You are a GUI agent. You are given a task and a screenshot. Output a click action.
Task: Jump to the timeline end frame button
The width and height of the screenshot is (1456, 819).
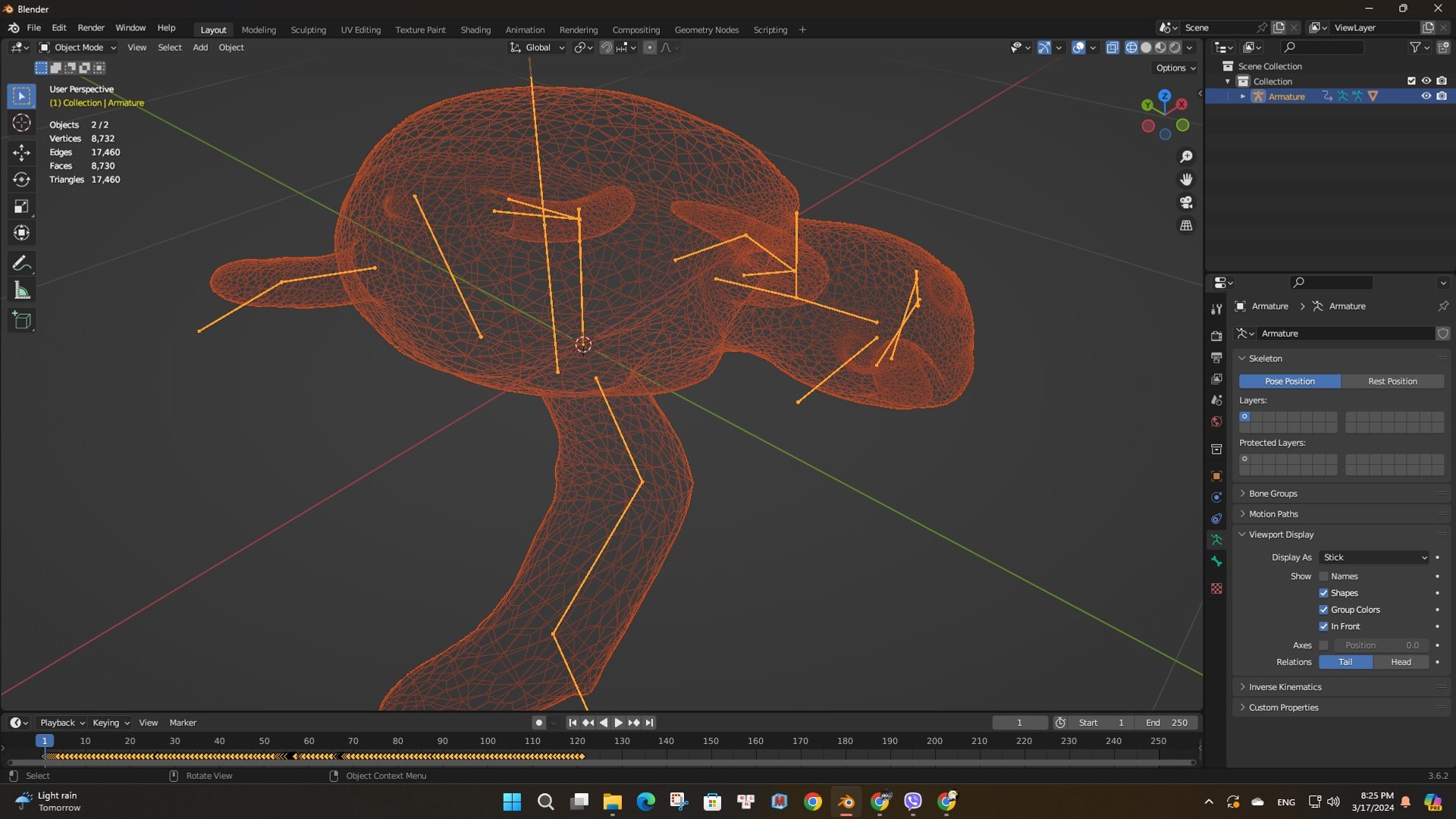pyautogui.click(x=650, y=723)
